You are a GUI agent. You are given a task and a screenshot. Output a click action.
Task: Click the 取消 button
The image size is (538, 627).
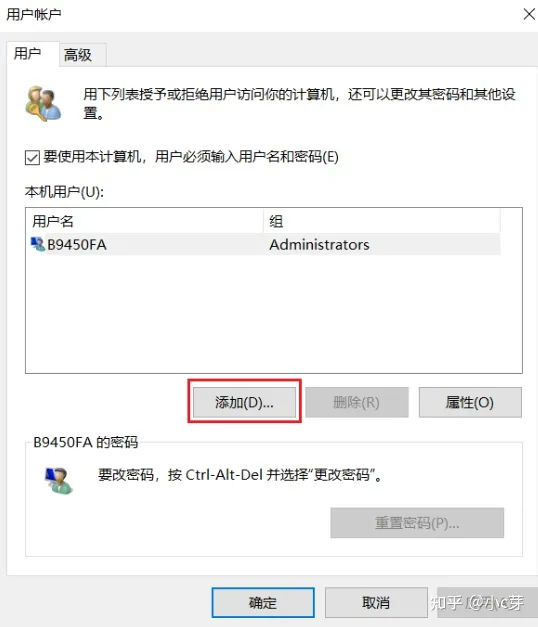pyautogui.click(x=376, y=602)
